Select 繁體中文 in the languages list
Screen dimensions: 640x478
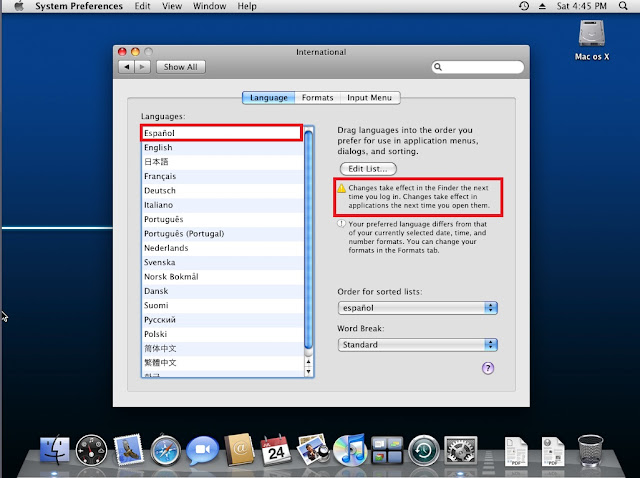click(x=223, y=362)
